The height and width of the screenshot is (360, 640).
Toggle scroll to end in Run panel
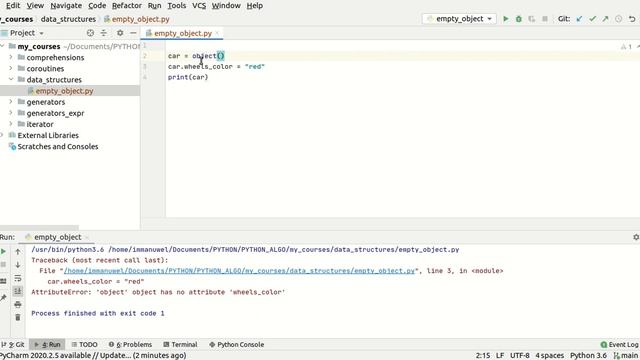18,291
